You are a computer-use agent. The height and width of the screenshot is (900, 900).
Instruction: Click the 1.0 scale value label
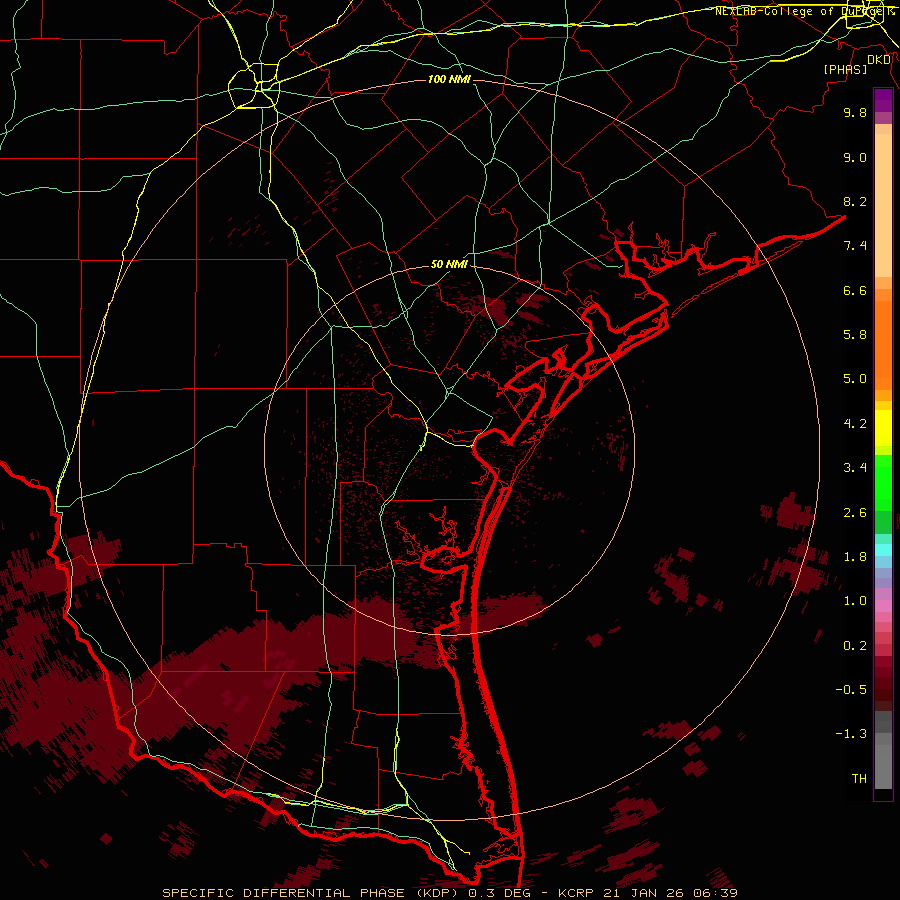click(x=855, y=601)
